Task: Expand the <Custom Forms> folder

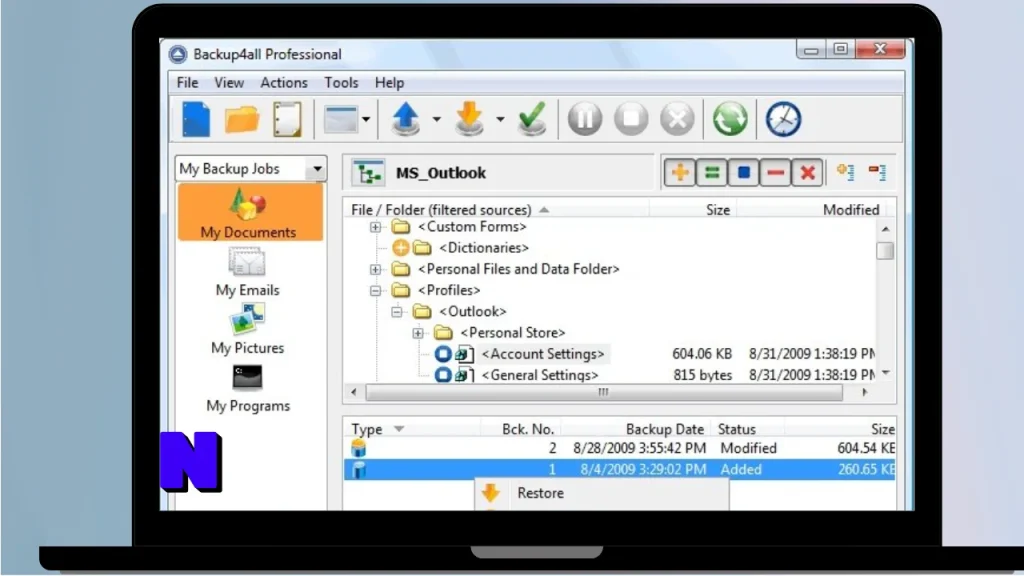Action: (x=376, y=227)
